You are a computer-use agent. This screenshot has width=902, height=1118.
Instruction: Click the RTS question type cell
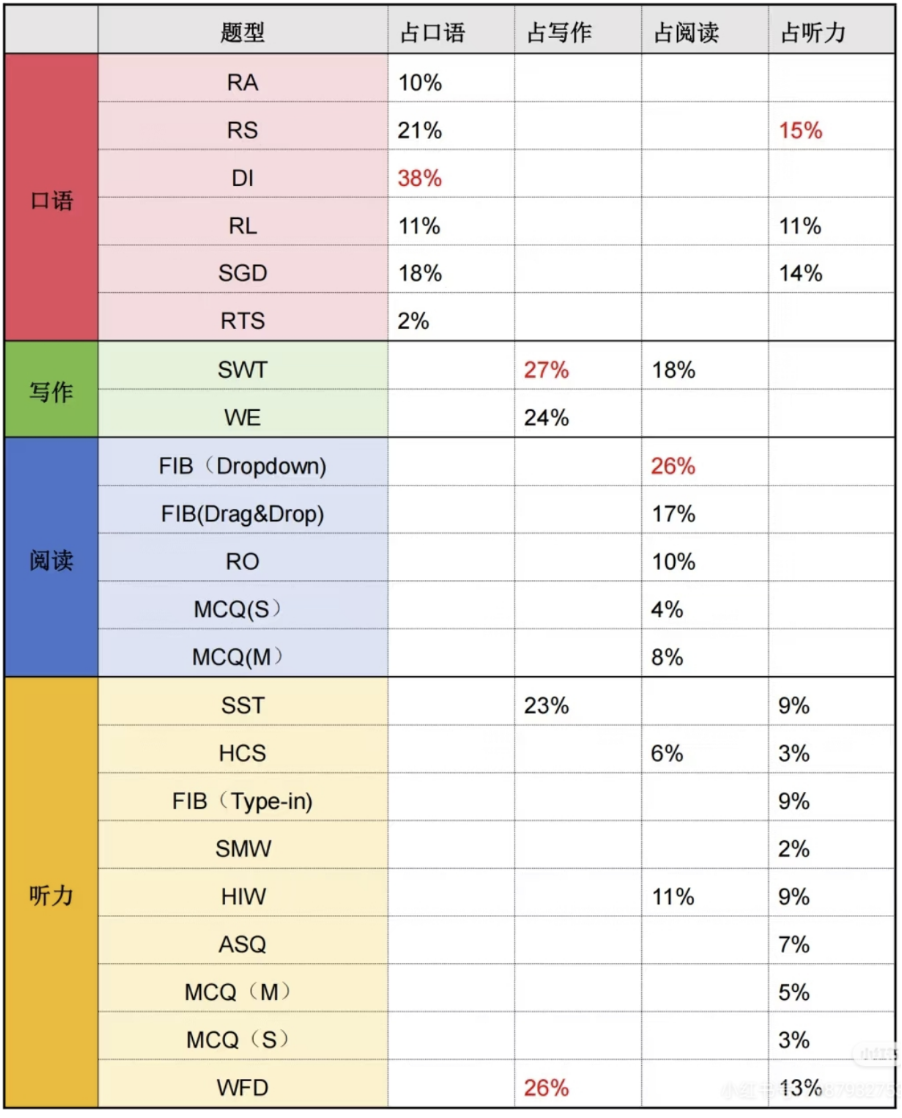point(243,322)
